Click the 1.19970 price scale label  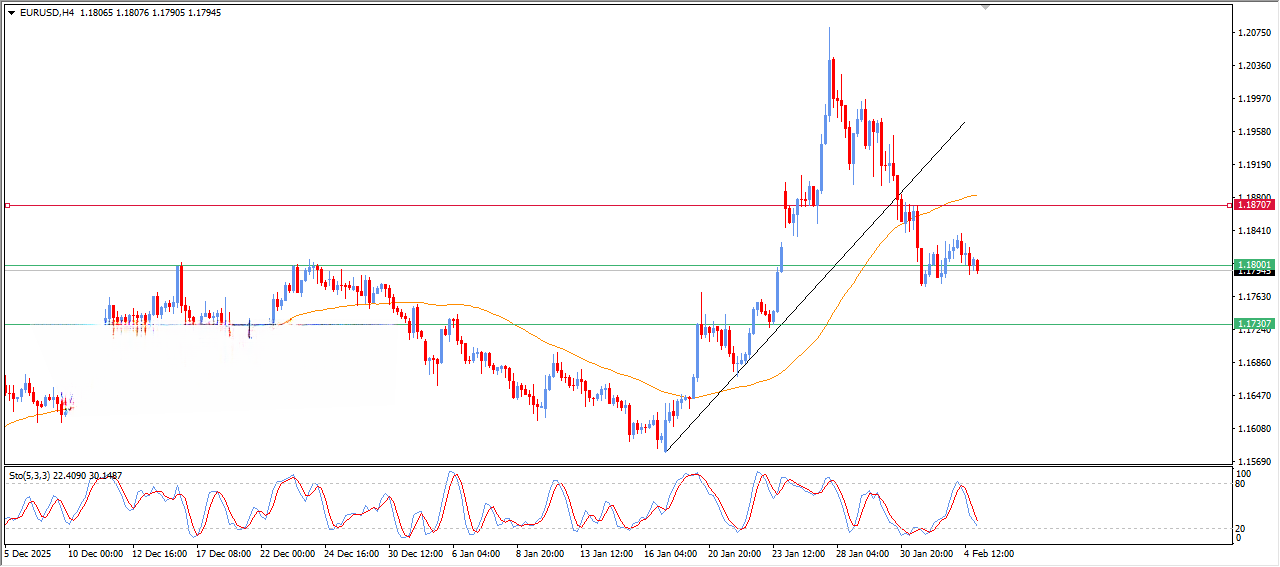click(1254, 99)
